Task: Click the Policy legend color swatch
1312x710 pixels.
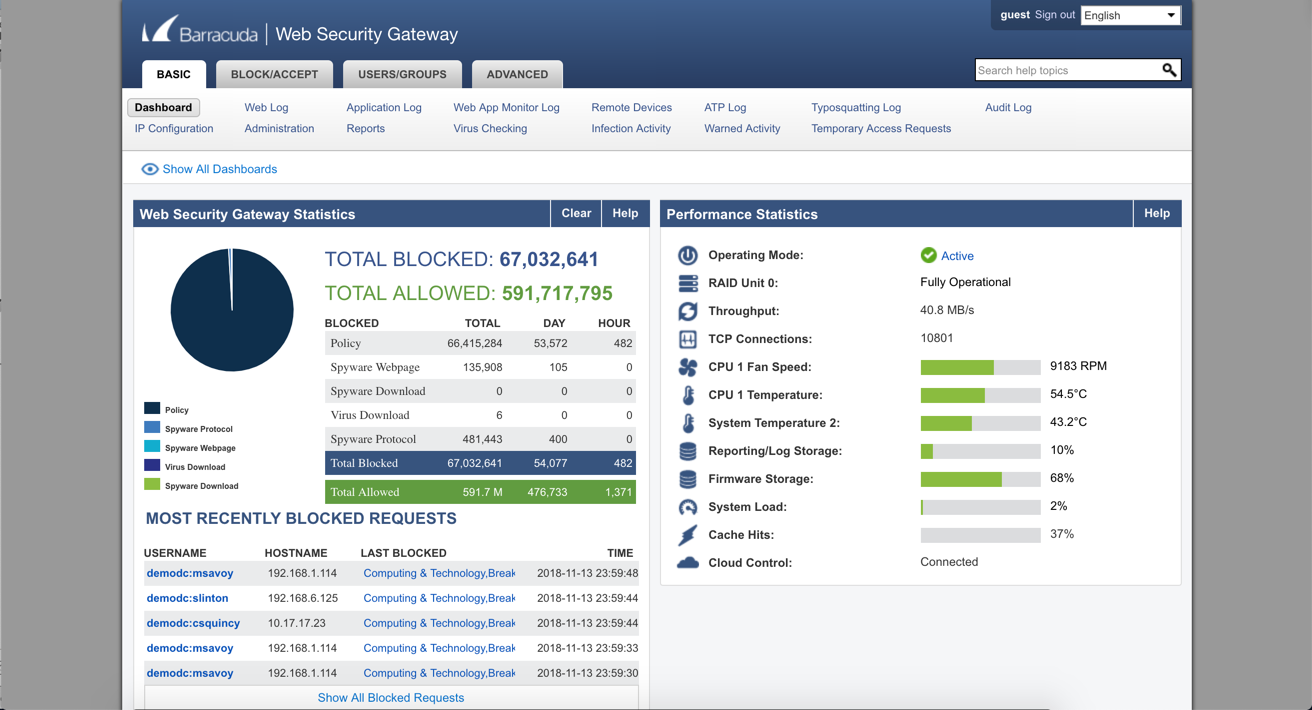Action: tap(152, 408)
